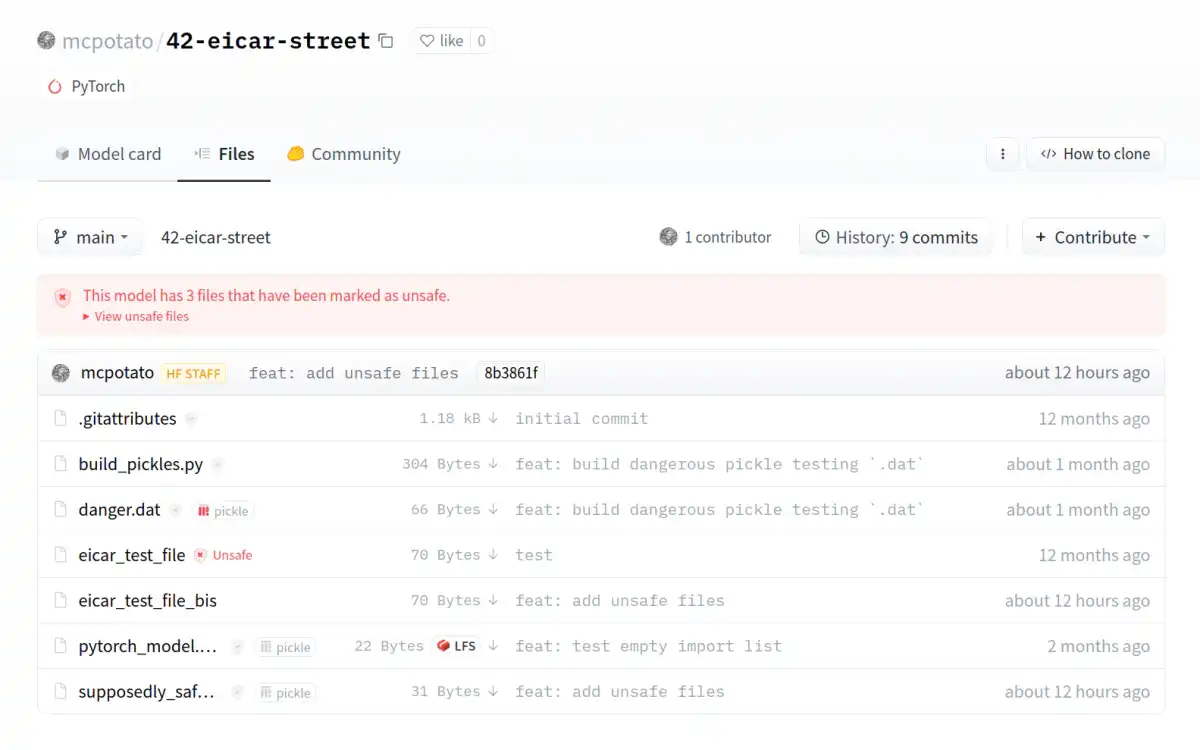Open the danger.dat file
Image resolution: width=1200 pixels, height=750 pixels.
point(119,509)
